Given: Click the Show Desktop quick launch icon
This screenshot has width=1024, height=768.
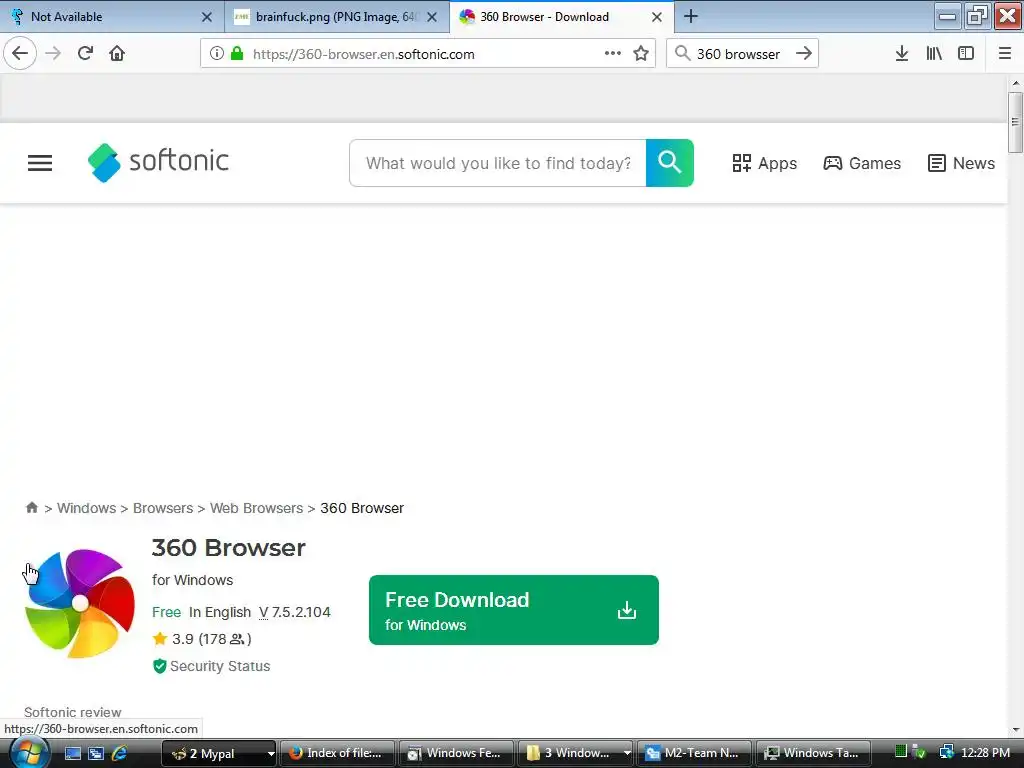Looking at the screenshot, I should point(72,753).
